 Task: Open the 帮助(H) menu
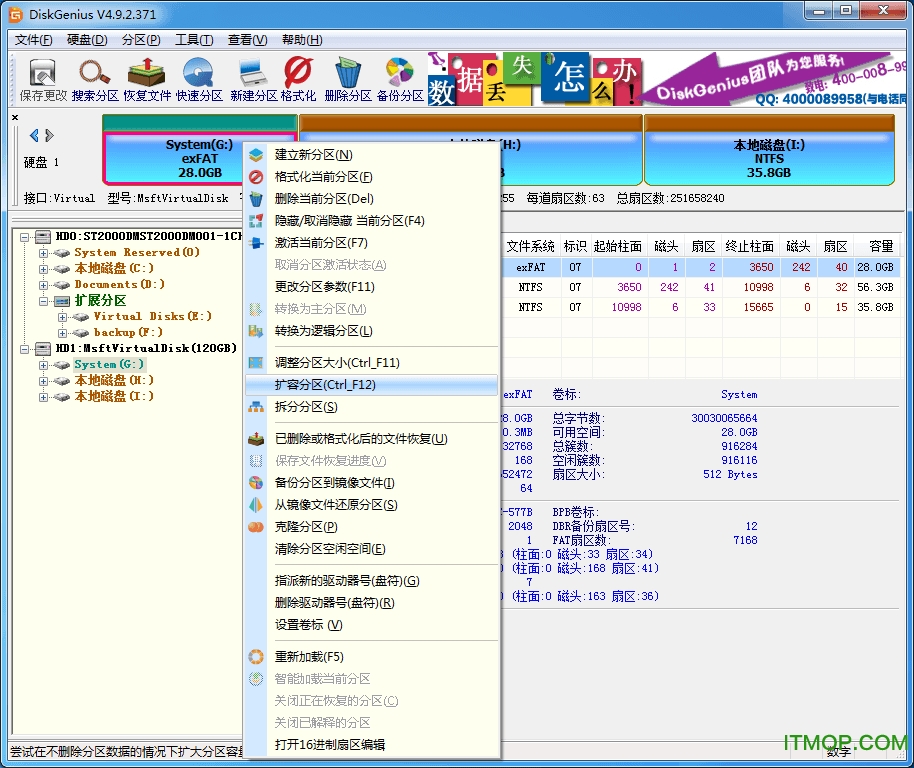click(302, 40)
